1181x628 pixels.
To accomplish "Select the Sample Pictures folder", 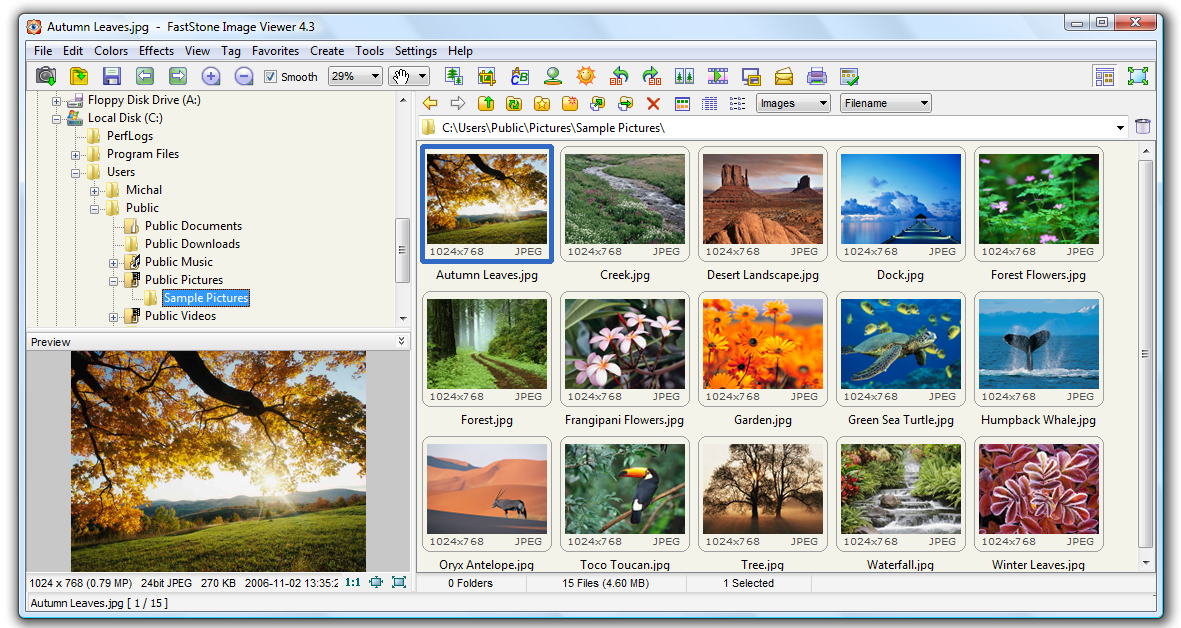I will 205,297.
